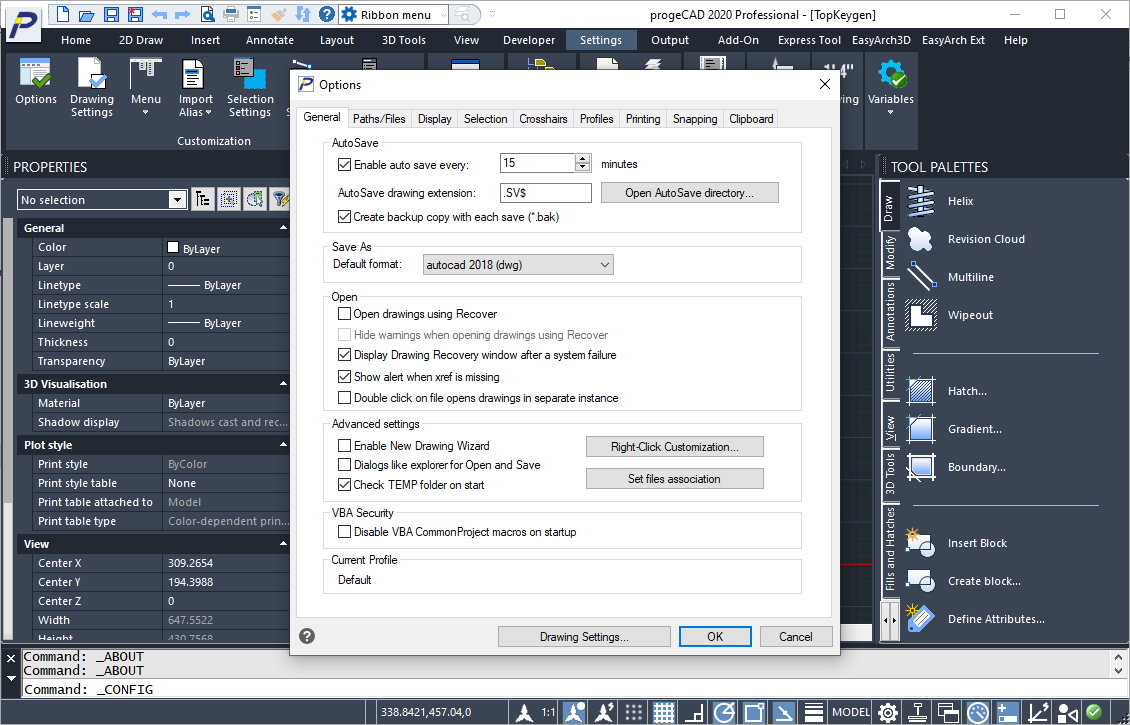Open Default format dropdown

tap(518, 264)
